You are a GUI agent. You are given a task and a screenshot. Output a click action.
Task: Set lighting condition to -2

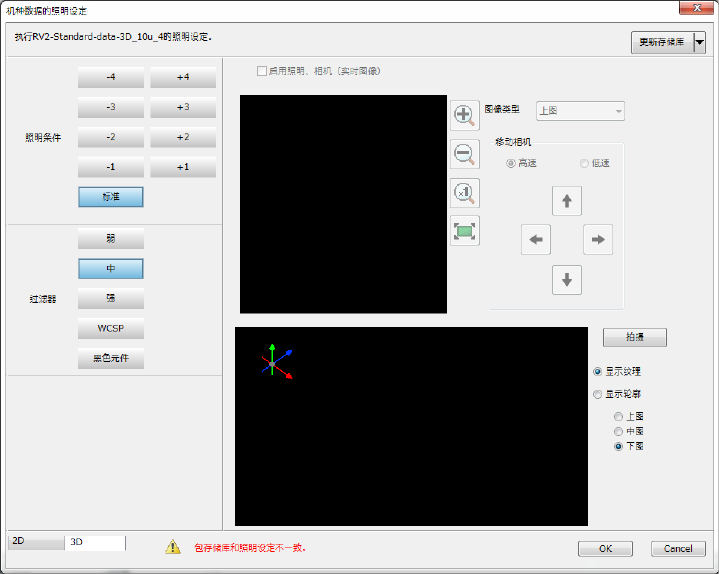coord(111,137)
